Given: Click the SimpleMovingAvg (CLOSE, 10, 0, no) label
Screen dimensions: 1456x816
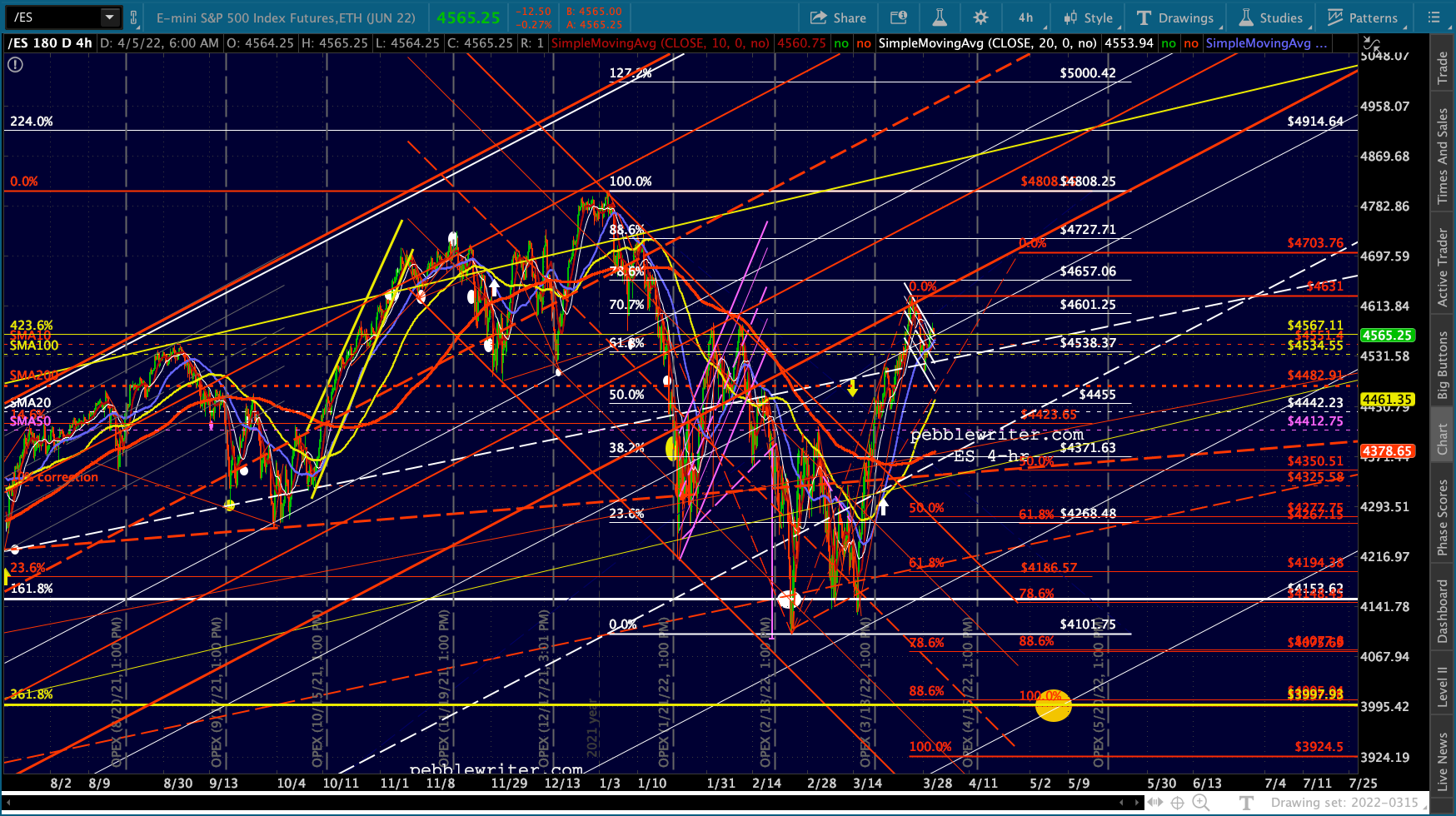Looking at the screenshot, I should (661, 43).
